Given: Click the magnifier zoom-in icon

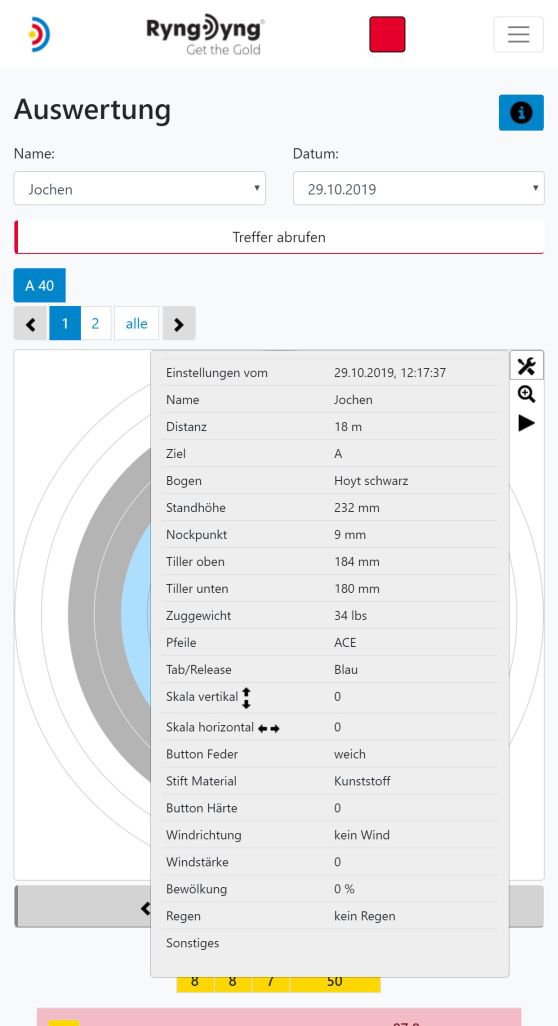Looking at the screenshot, I should 527,394.
